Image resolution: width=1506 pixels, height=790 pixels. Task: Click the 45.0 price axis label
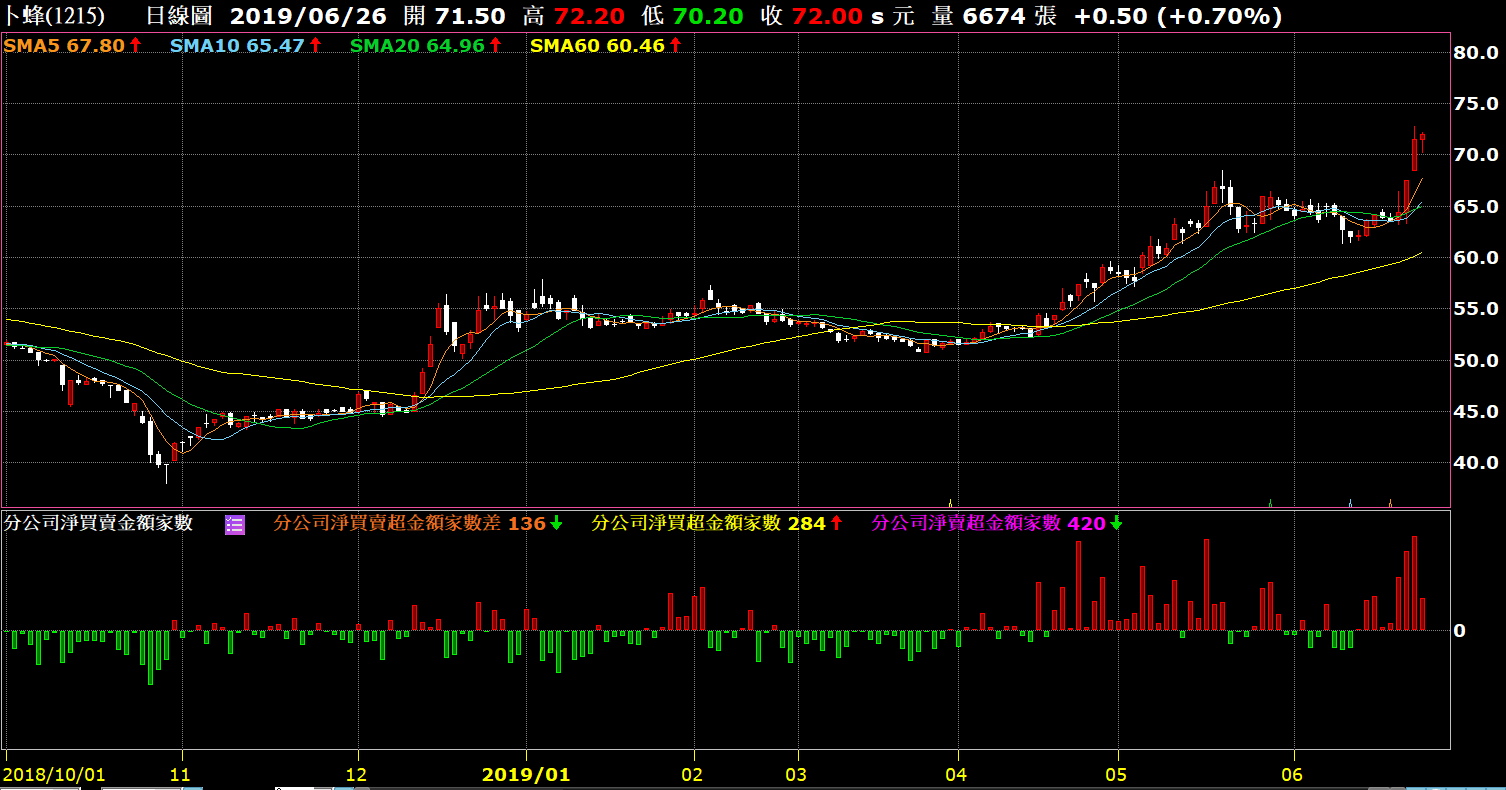(1476, 411)
